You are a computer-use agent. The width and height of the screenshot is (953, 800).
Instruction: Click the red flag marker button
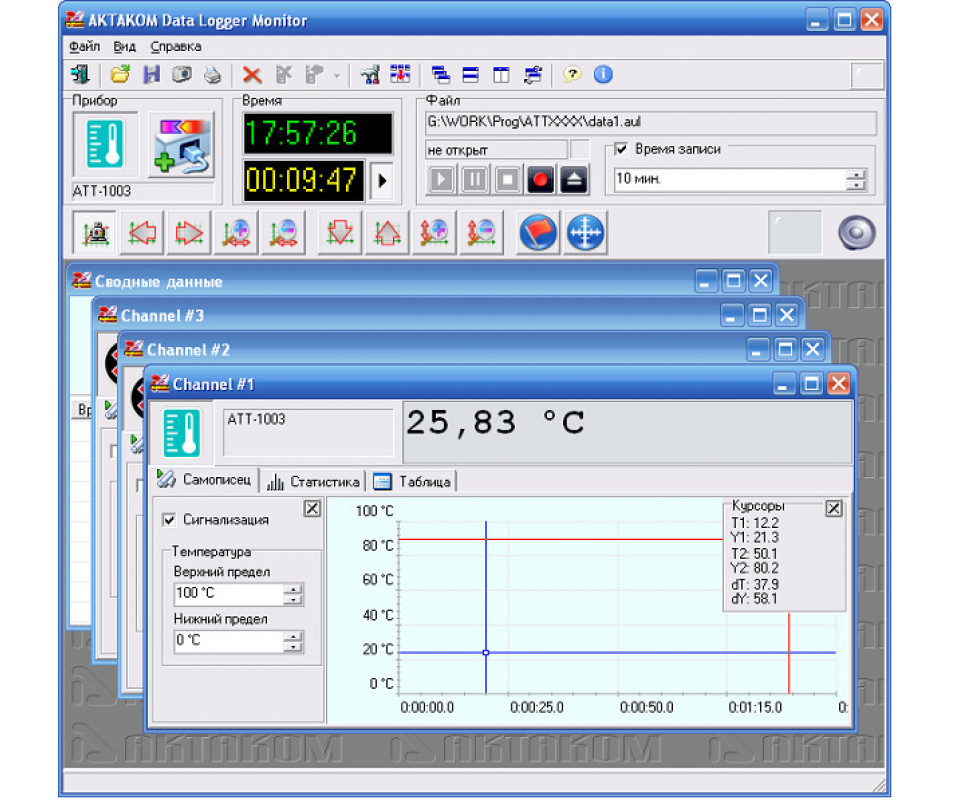(538, 232)
